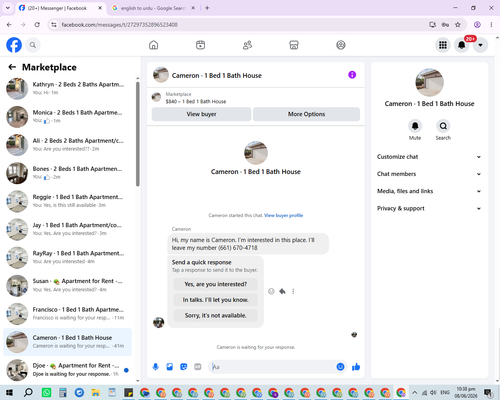
Task: Open Bones 2 Beds 1 Bath chat
Action: [68, 173]
